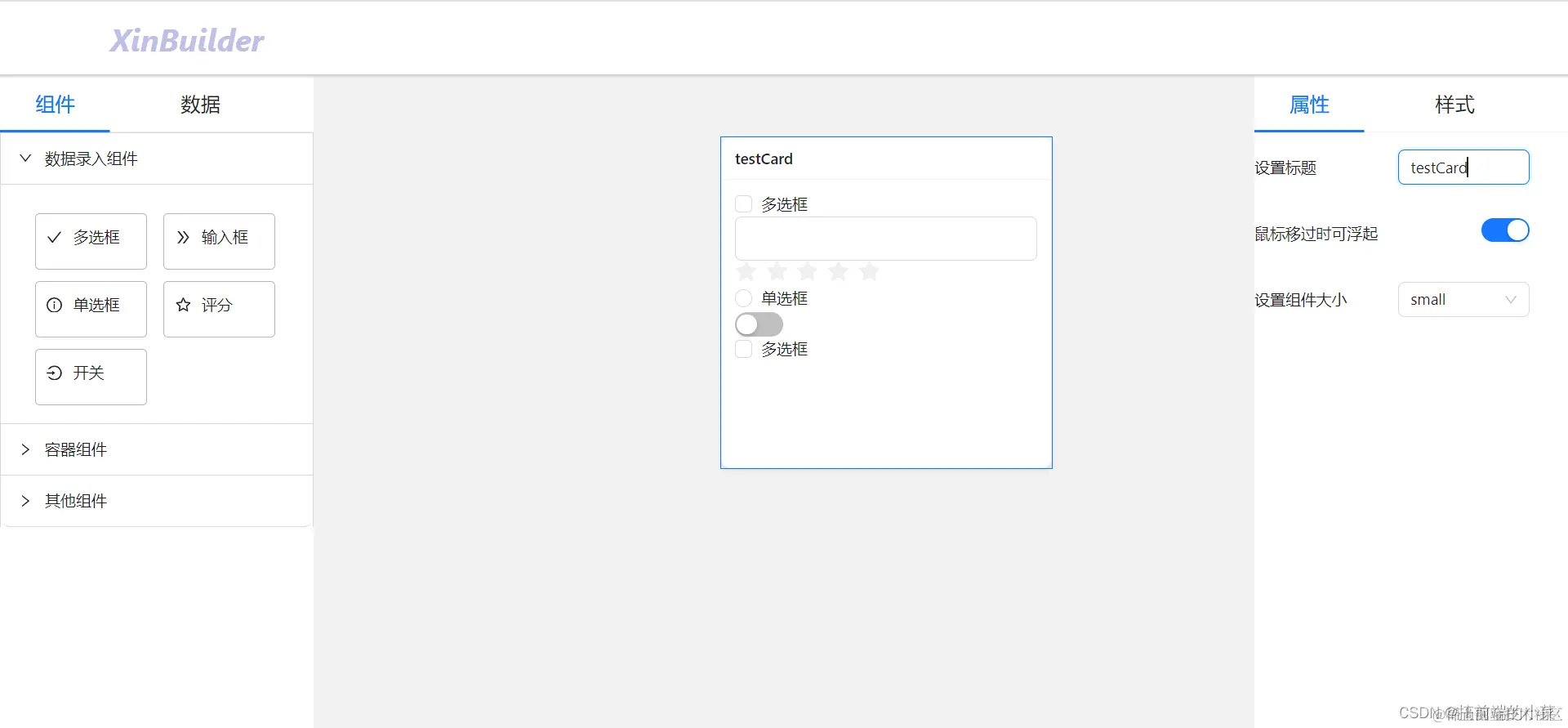Collapse the 数据录入组件 section
Image resolution: width=1568 pixels, height=728 pixels.
coord(157,159)
